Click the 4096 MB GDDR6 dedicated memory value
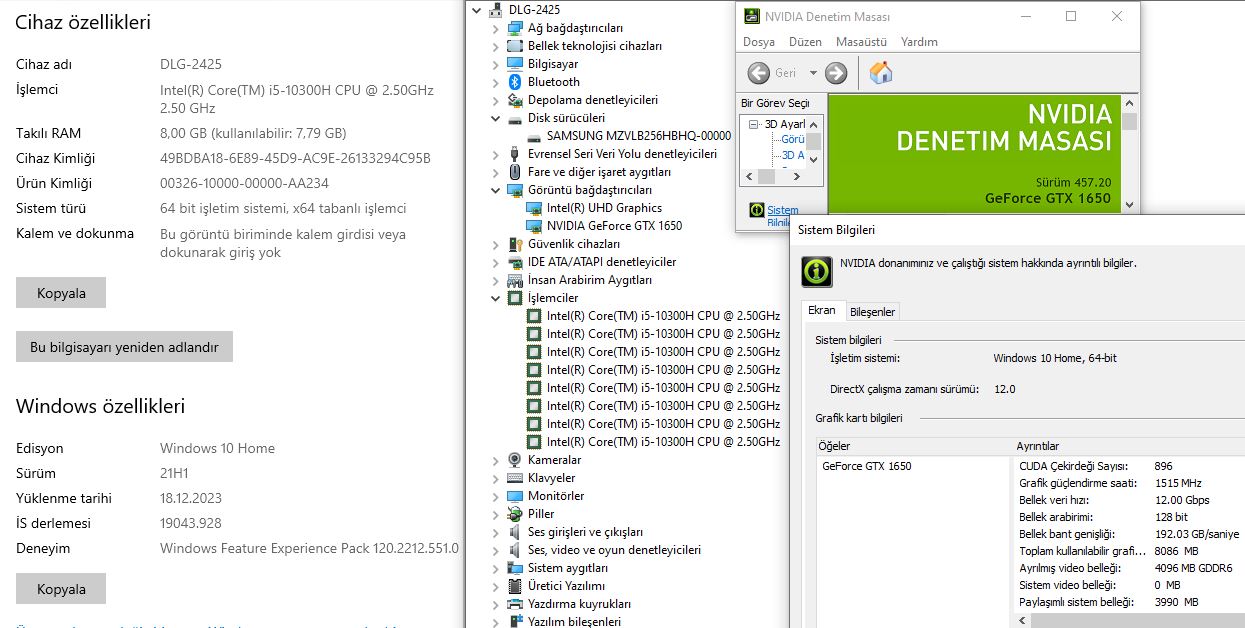This screenshot has width=1245, height=628. pyautogui.click(x=1193, y=568)
